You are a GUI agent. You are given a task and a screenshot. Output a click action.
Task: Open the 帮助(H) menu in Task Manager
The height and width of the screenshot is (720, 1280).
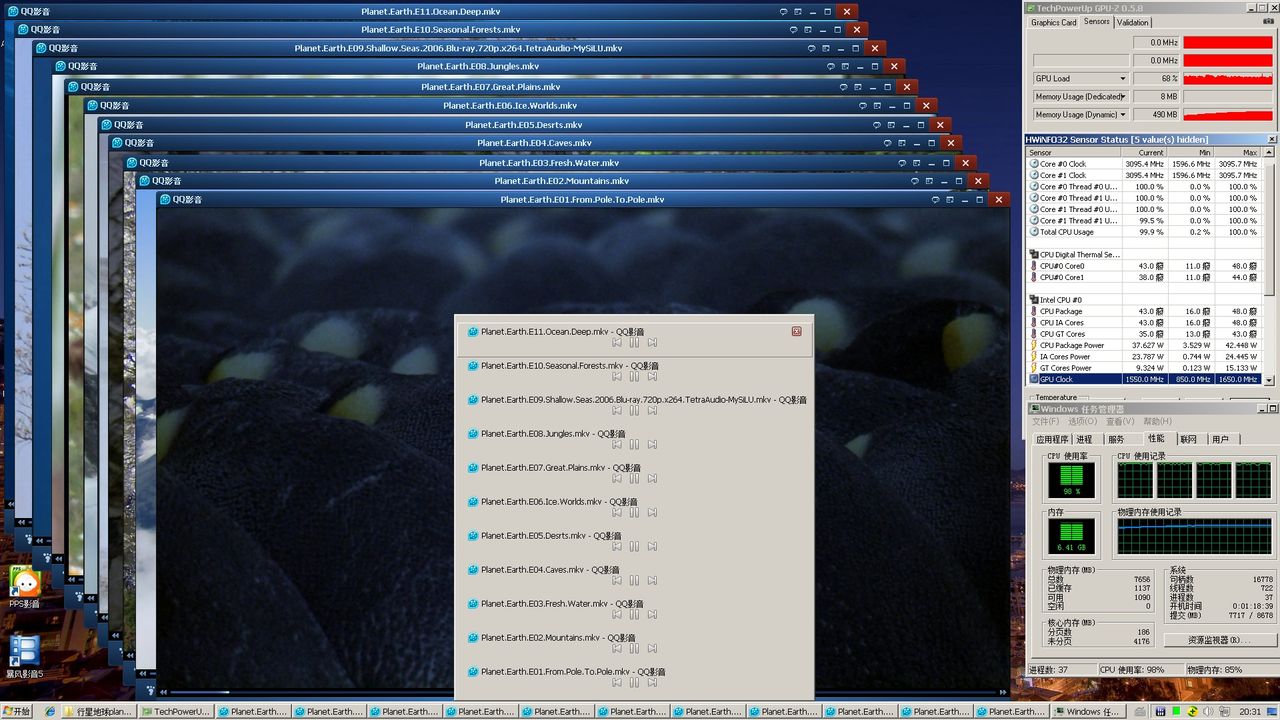click(1158, 422)
